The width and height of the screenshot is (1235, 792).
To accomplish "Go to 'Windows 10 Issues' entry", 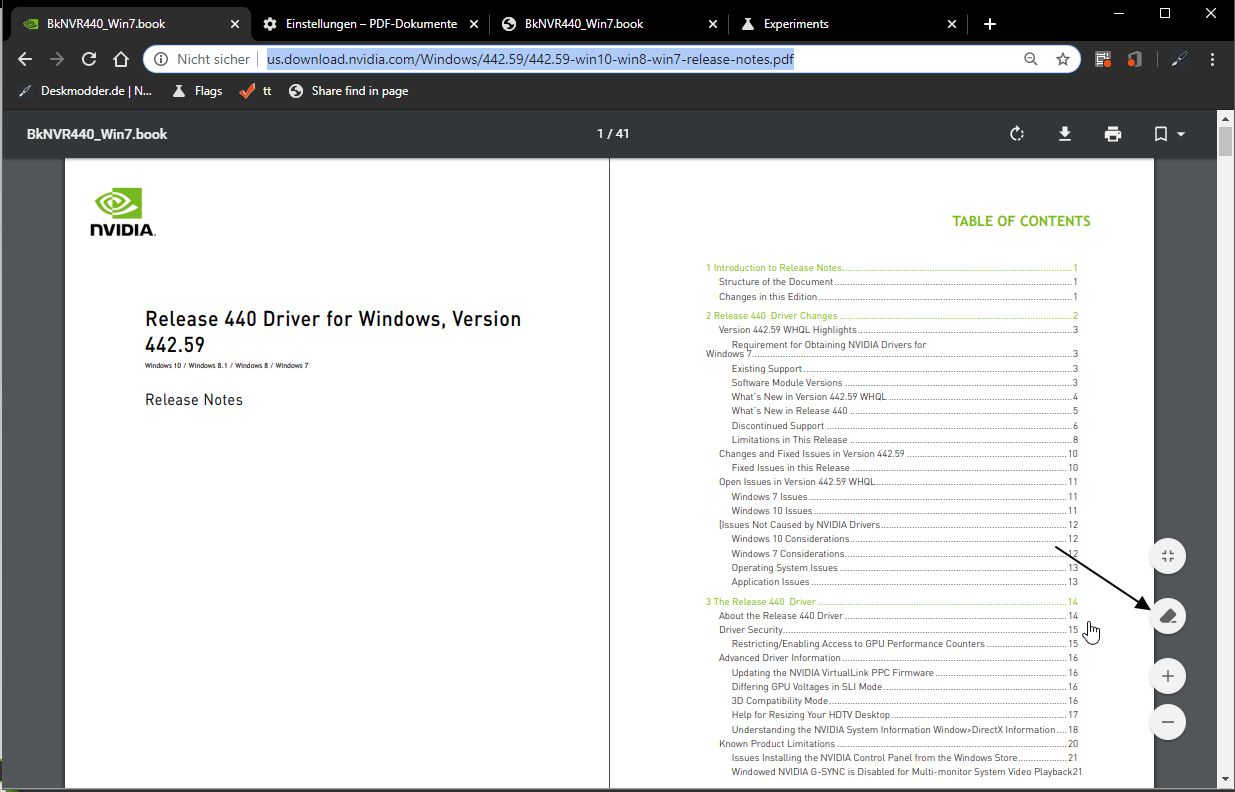I will click(x=904, y=511).
